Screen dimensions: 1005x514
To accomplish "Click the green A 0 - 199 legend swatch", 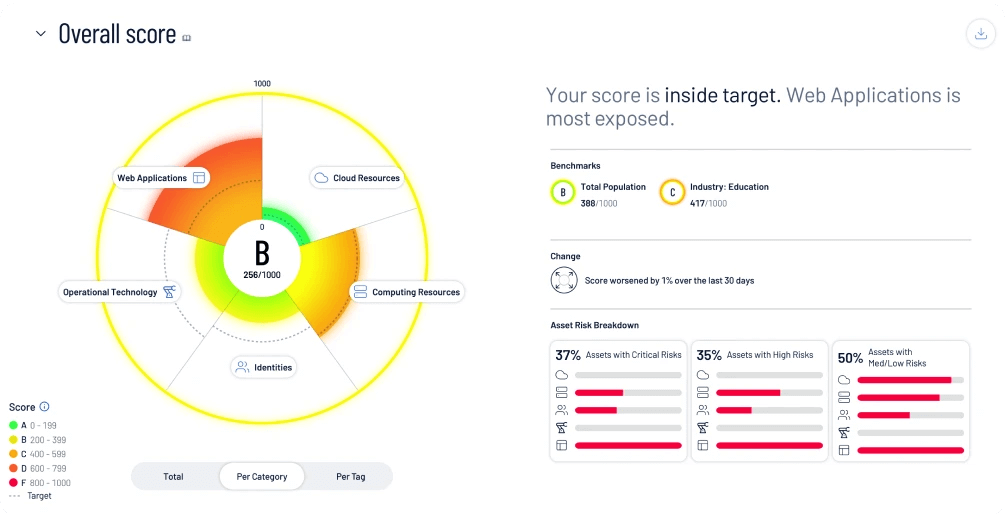I will pos(13,425).
